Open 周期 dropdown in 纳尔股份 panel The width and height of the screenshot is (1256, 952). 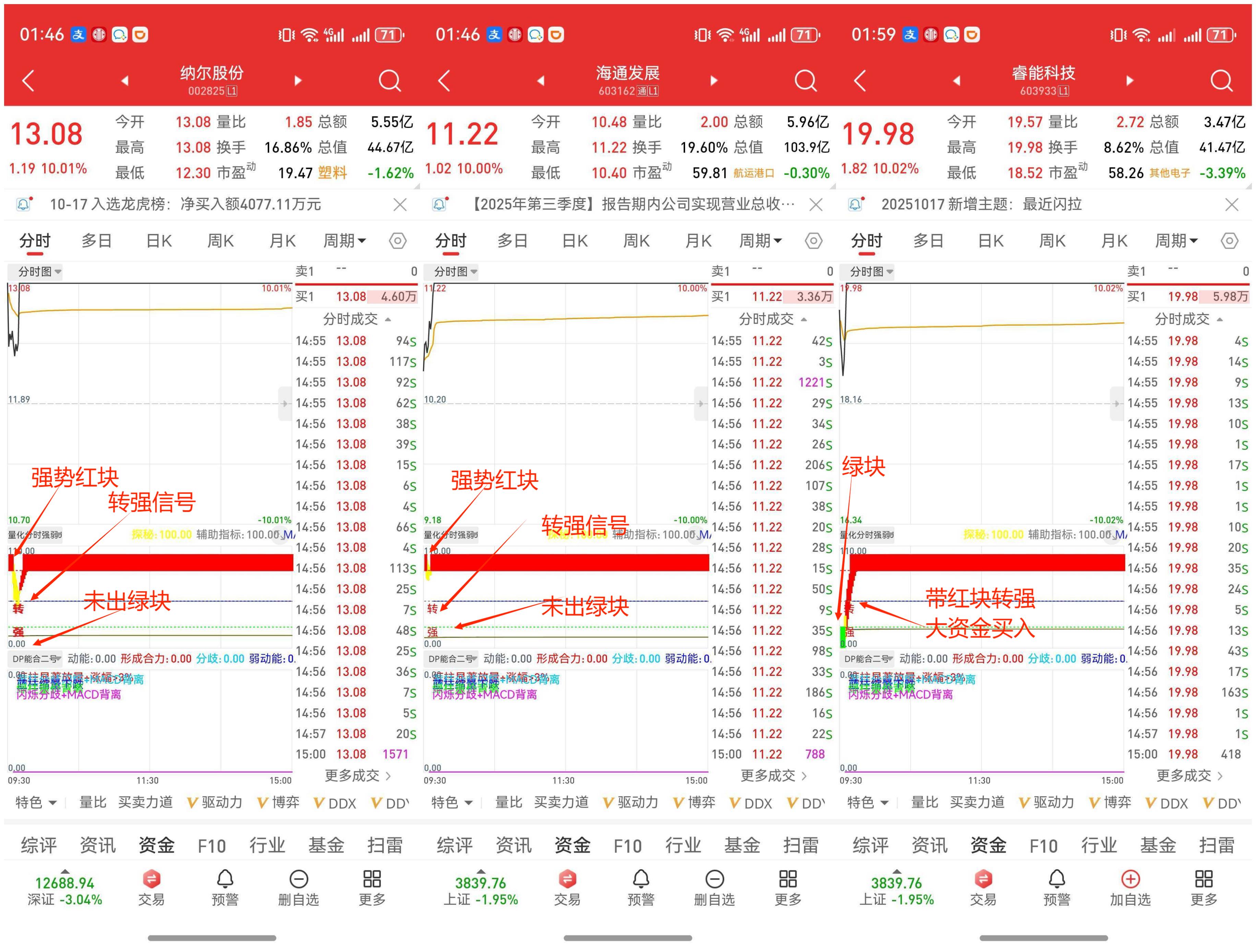tap(344, 241)
